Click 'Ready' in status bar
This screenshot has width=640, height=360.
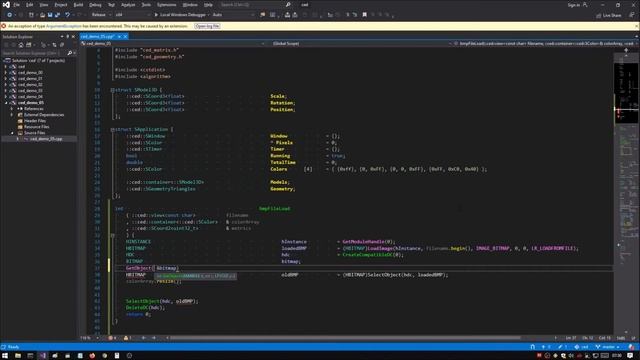tap(13, 347)
